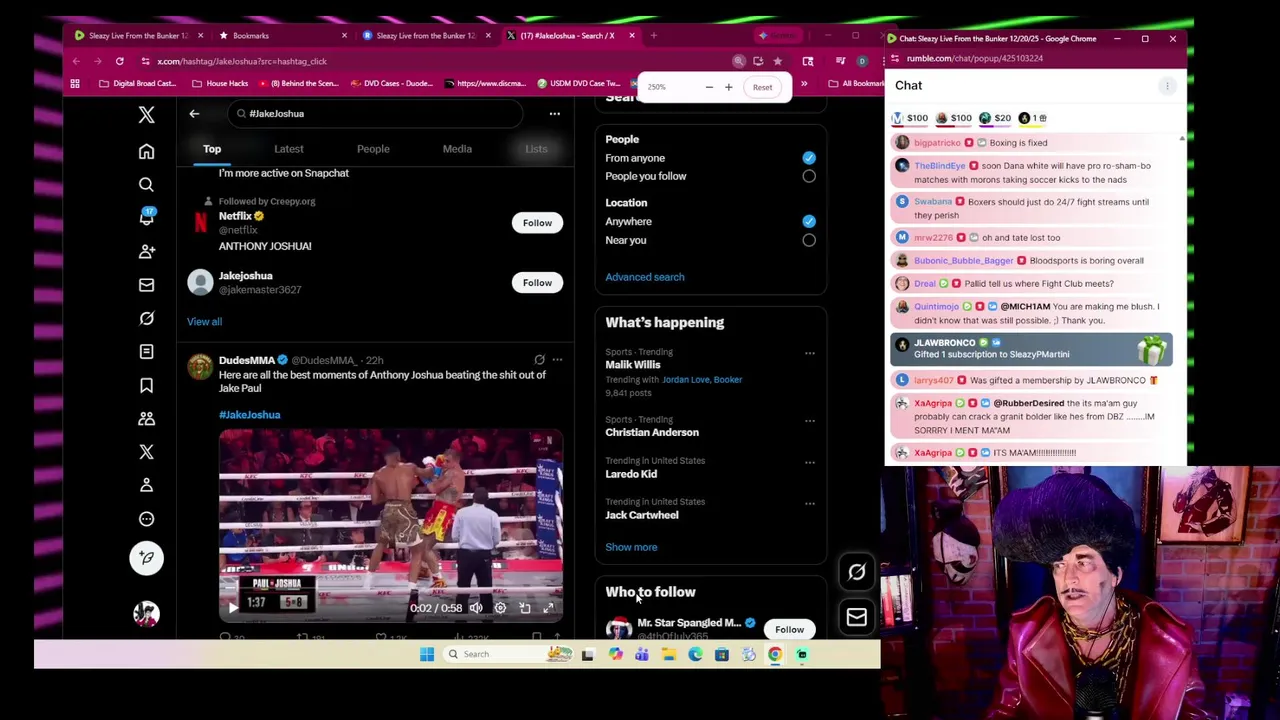Open 'View all' people link
The image size is (1280, 720).
click(x=204, y=322)
